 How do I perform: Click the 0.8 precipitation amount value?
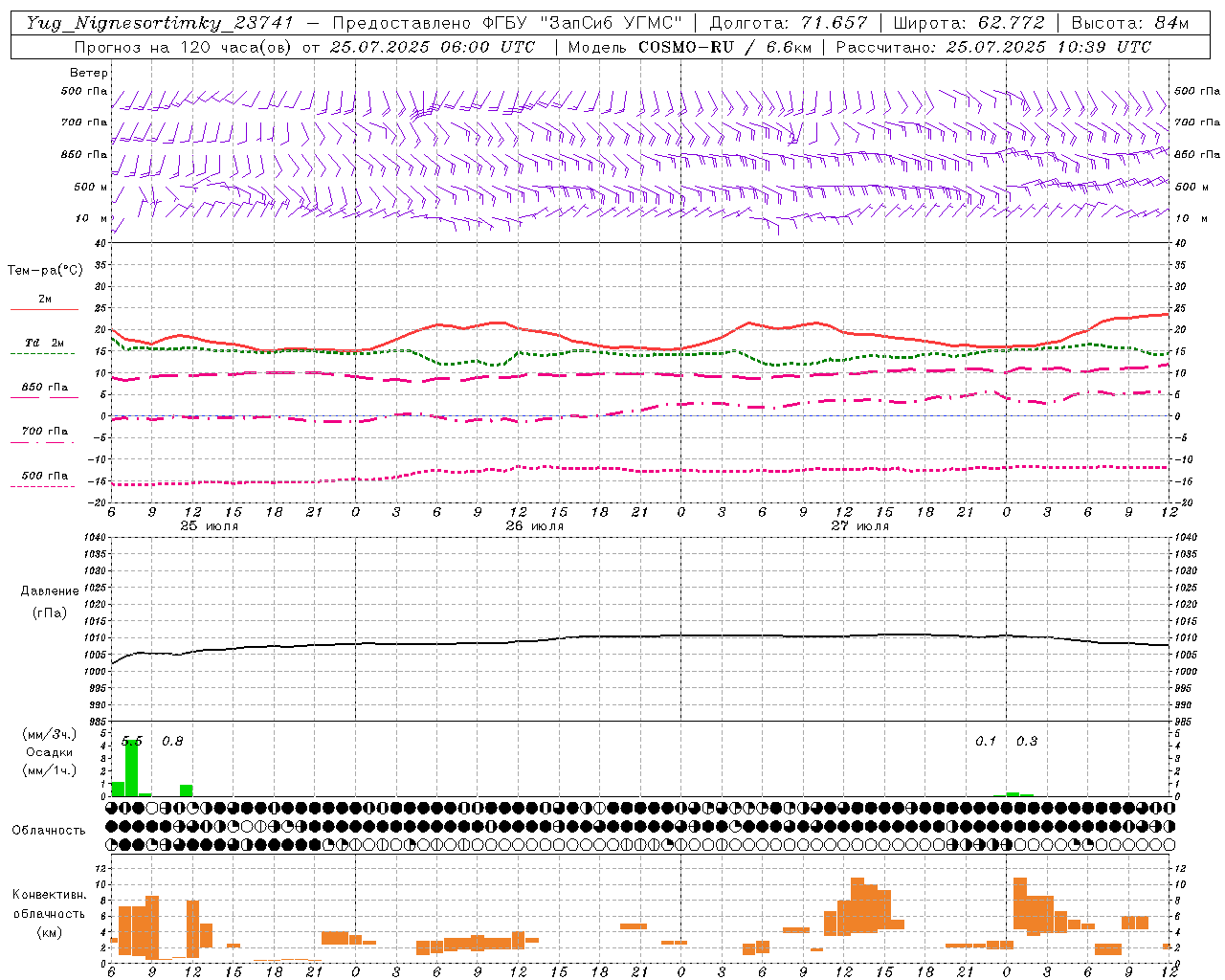172,741
